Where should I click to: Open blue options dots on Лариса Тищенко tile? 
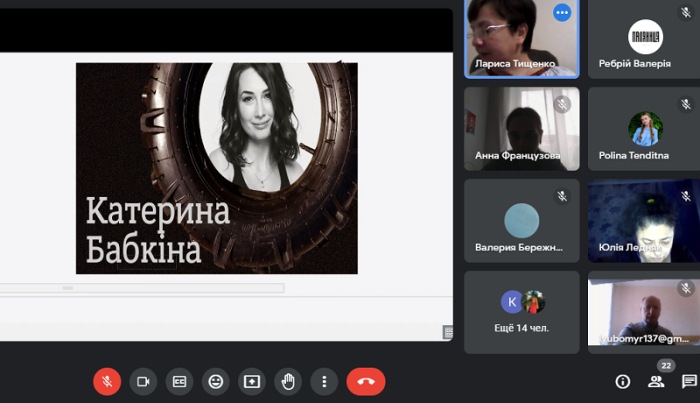[561, 13]
